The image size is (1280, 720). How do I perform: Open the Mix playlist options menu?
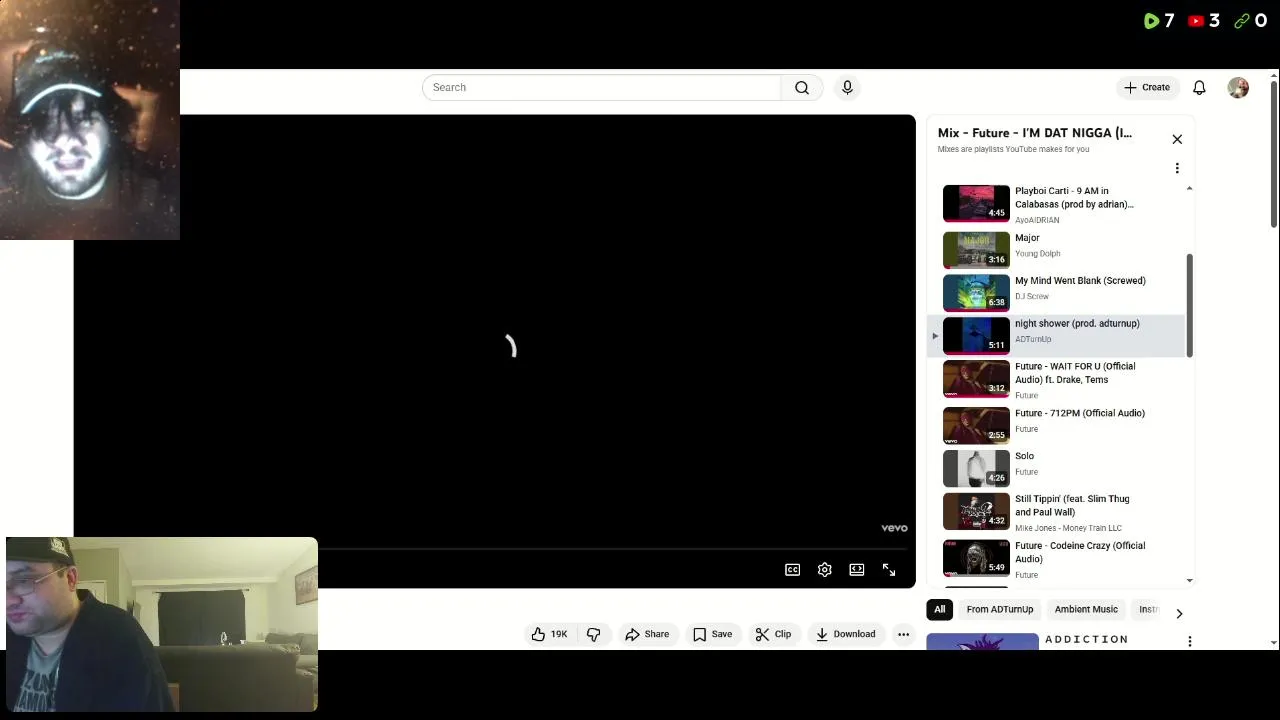point(1177,168)
